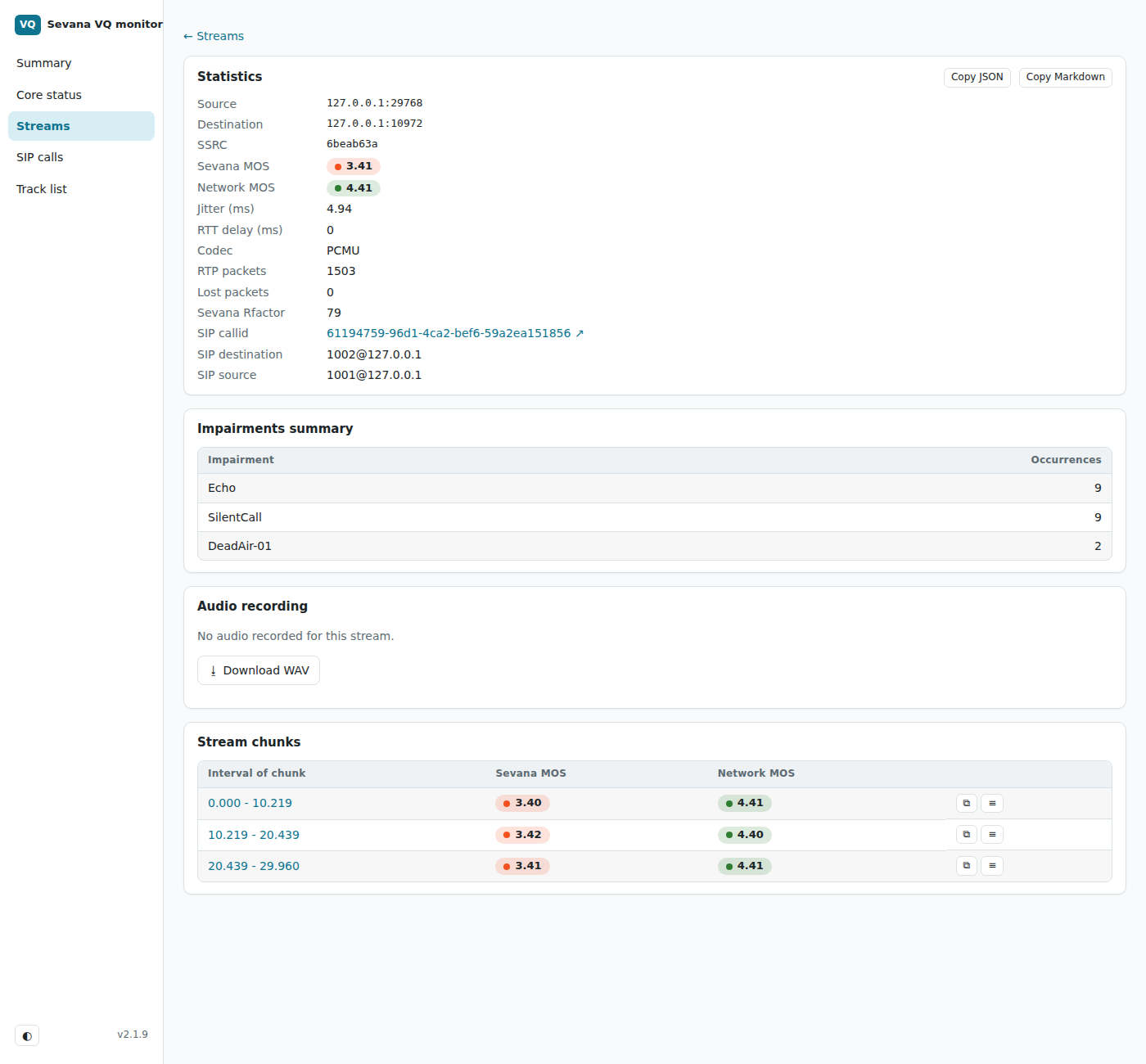
Task: Click Network MOS 4.40 chunk badge
Action: [x=745, y=835]
